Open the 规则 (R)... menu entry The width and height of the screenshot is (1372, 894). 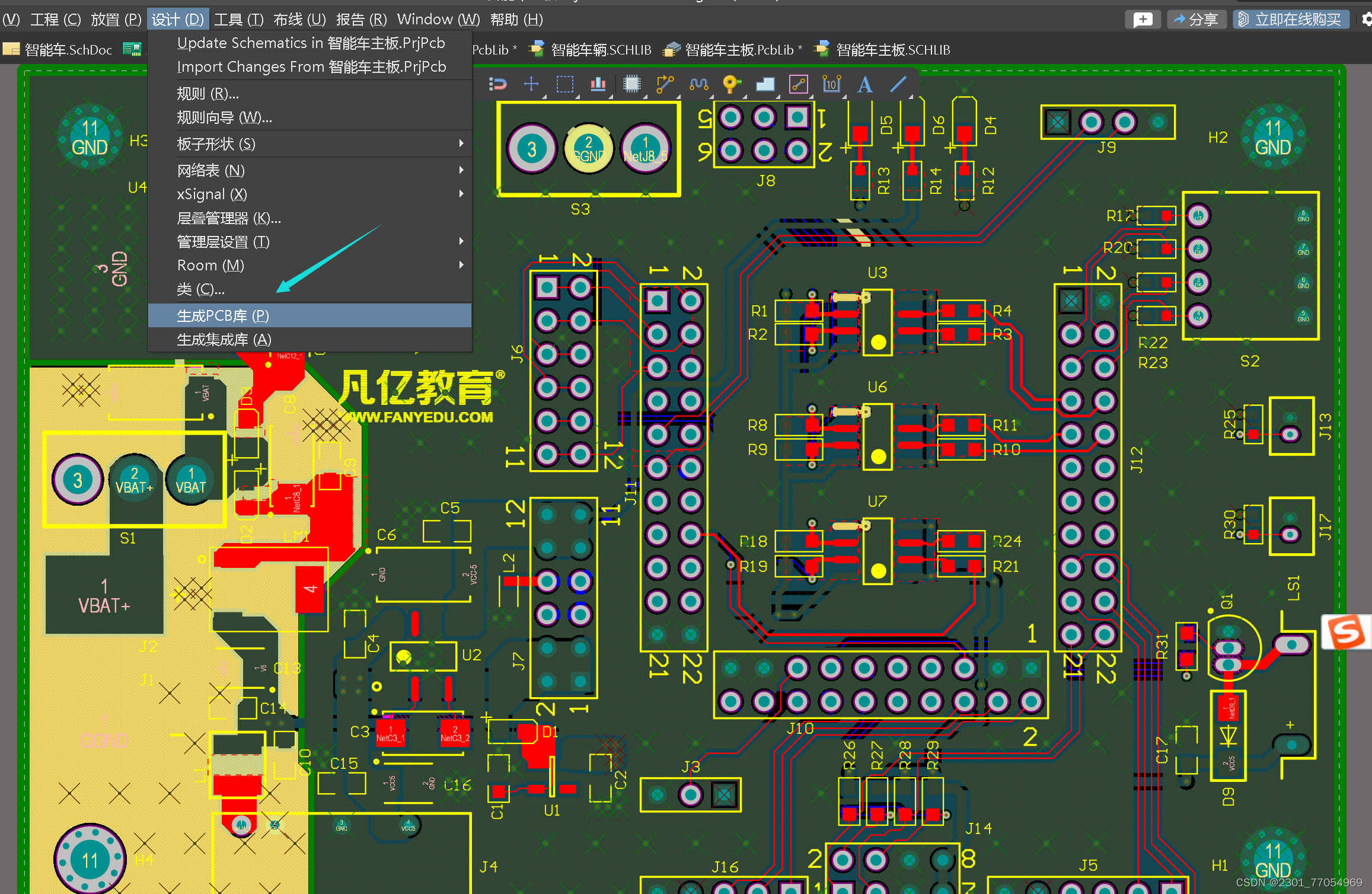[x=208, y=94]
